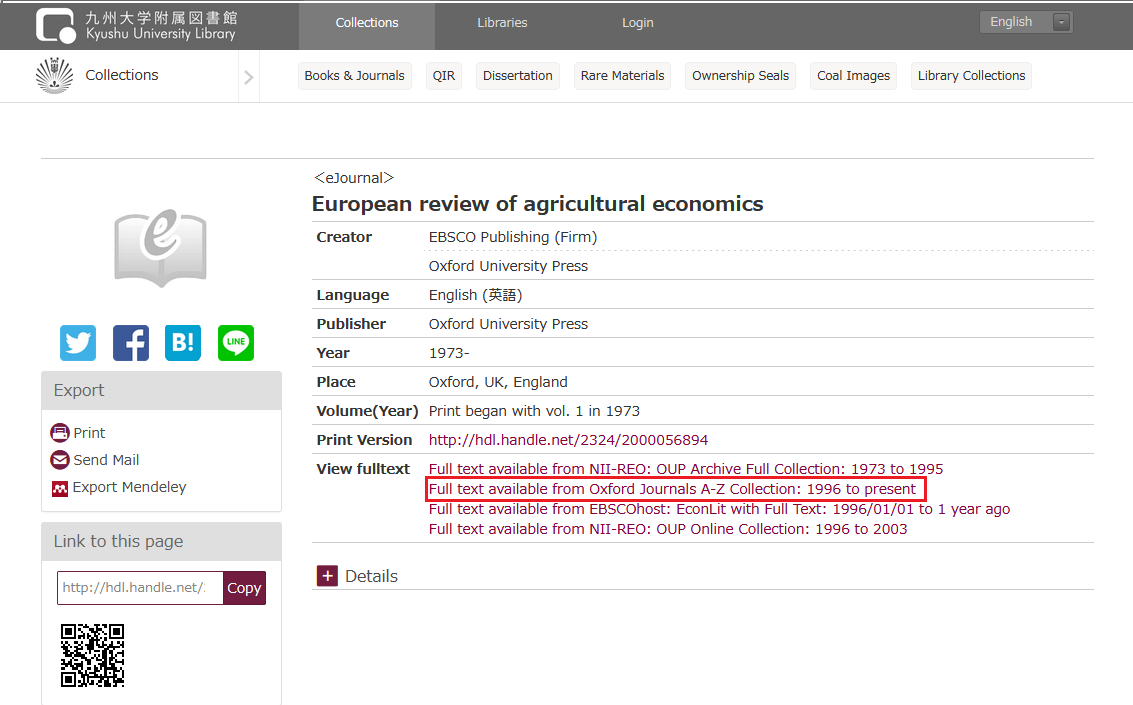
Task: Click the Print icon in Export
Action: (60, 433)
